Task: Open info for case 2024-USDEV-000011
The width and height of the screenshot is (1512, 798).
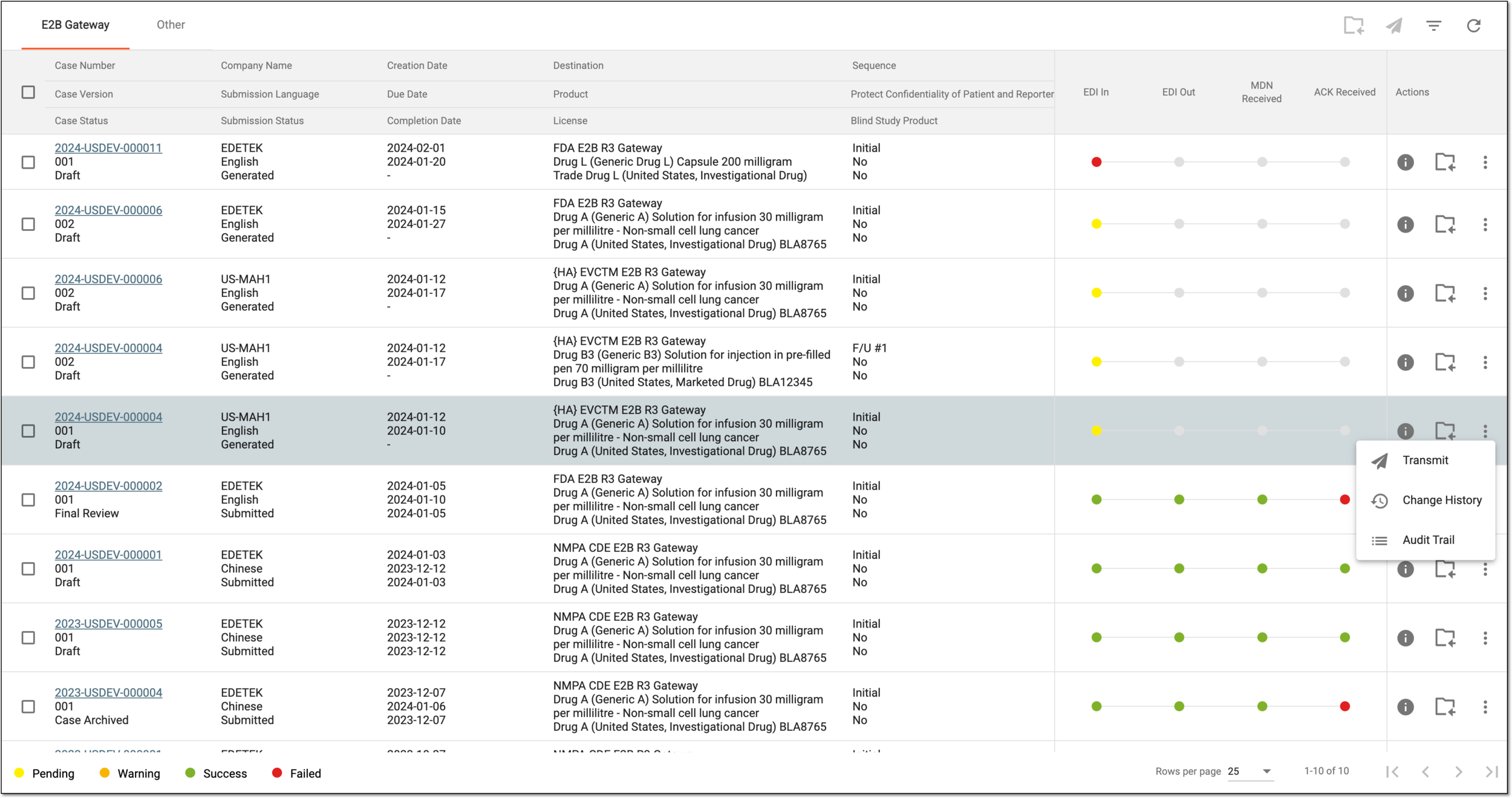Action: click(x=1406, y=162)
